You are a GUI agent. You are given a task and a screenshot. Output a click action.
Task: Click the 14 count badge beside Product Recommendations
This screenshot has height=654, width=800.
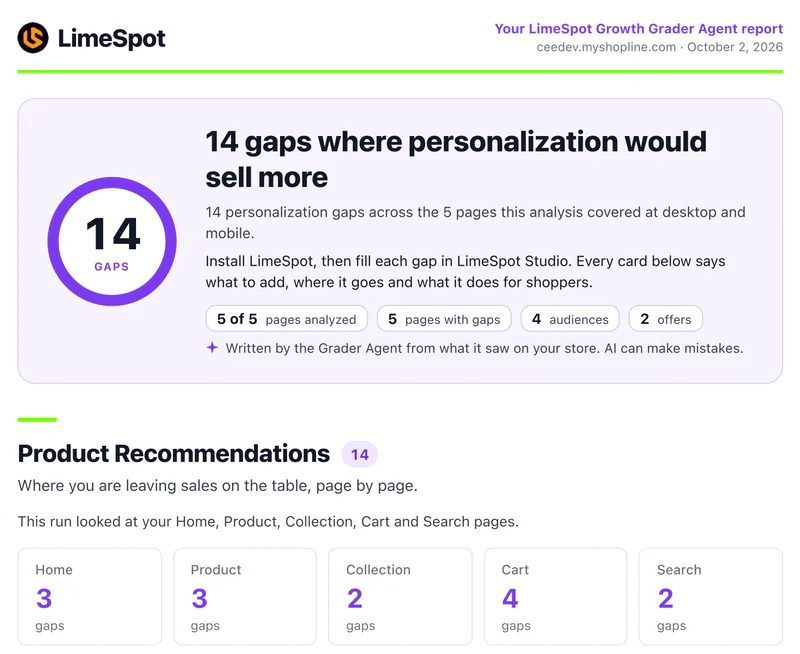click(360, 455)
